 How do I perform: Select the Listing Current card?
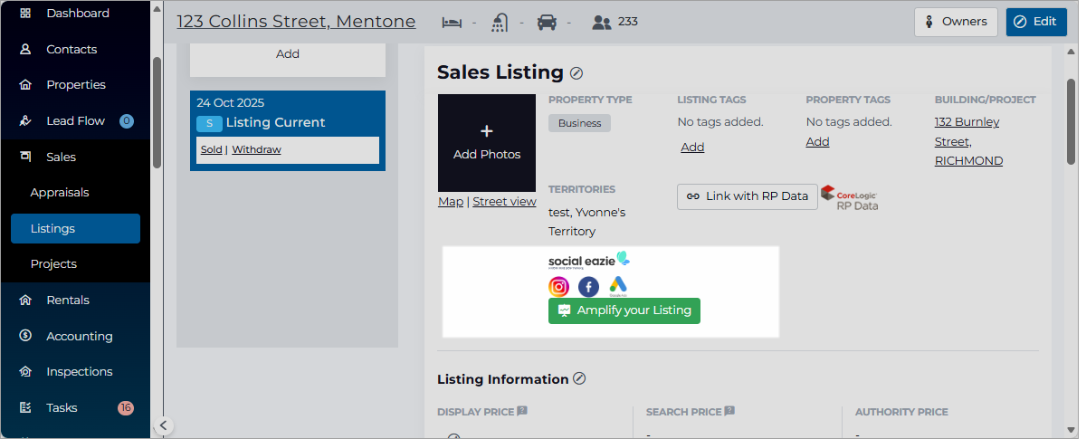pos(288,130)
